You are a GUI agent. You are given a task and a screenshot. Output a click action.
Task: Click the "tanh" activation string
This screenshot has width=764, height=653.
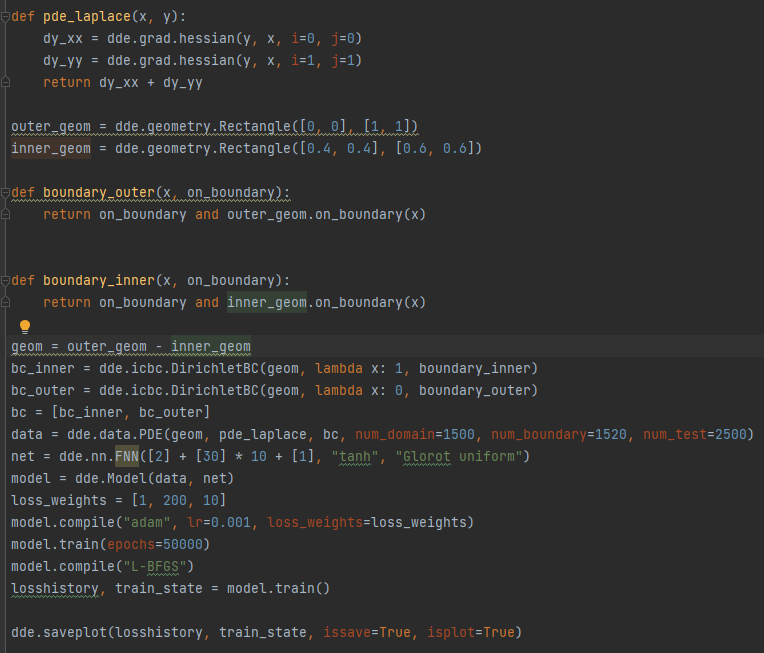[355, 457]
